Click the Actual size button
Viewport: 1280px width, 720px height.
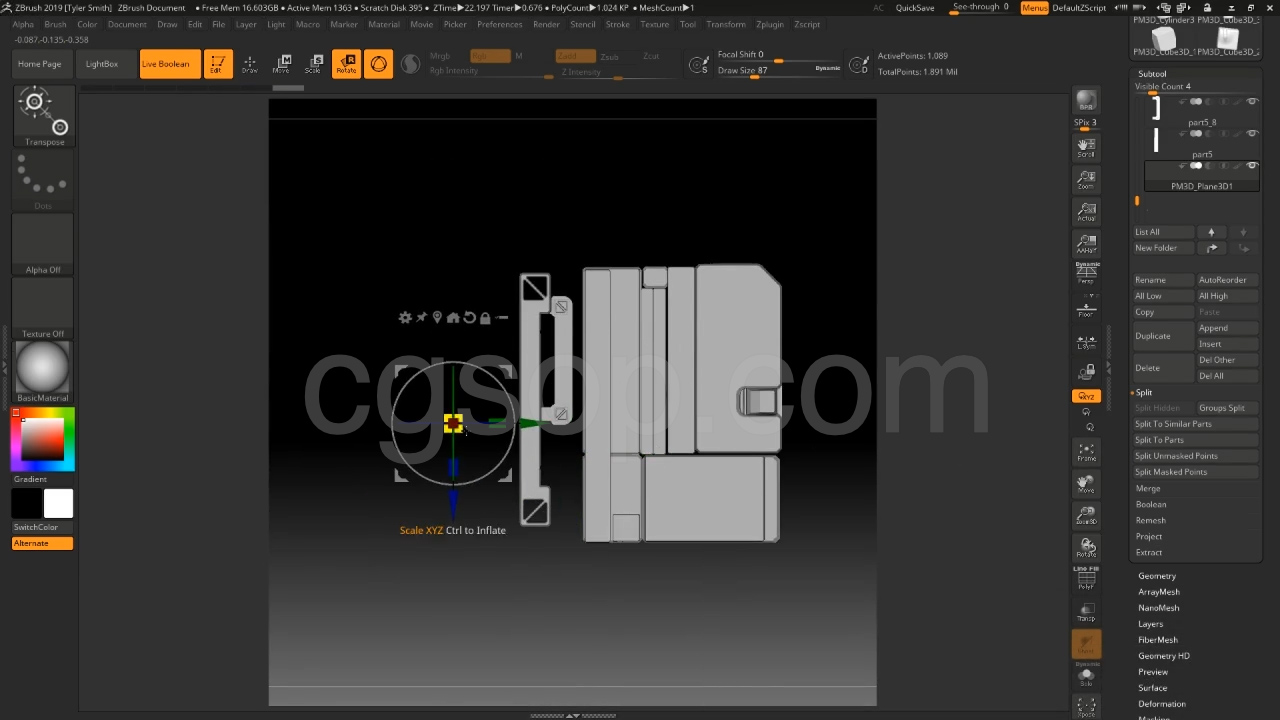tap(1086, 212)
